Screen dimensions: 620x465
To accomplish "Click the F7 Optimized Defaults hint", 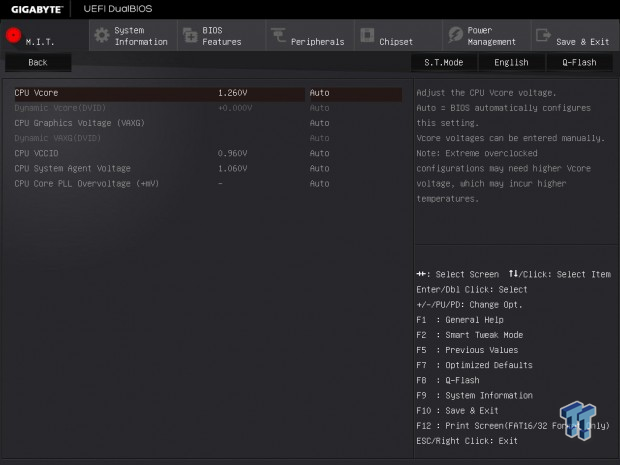I will 474,365.
